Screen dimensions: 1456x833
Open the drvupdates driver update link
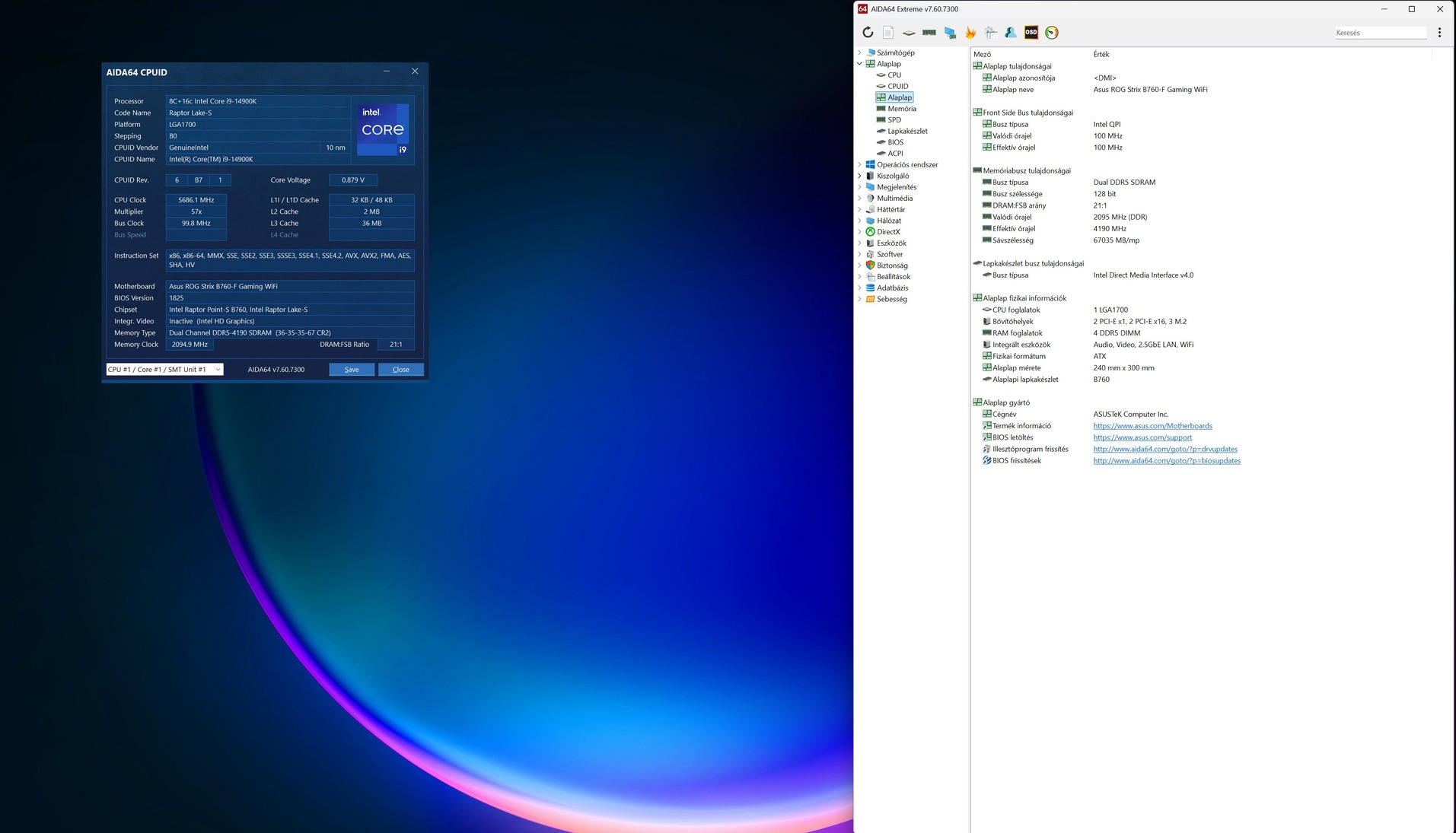(1165, 449)
